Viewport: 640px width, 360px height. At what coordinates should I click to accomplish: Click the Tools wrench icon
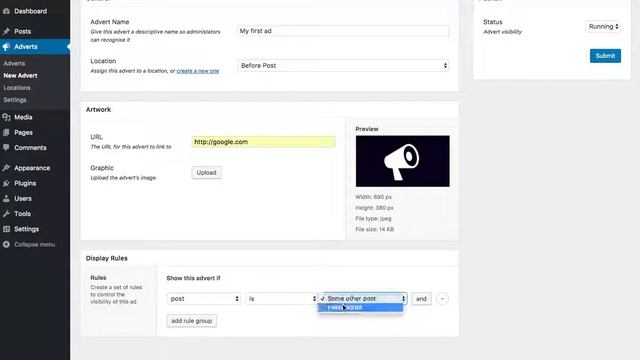[6, 213]
